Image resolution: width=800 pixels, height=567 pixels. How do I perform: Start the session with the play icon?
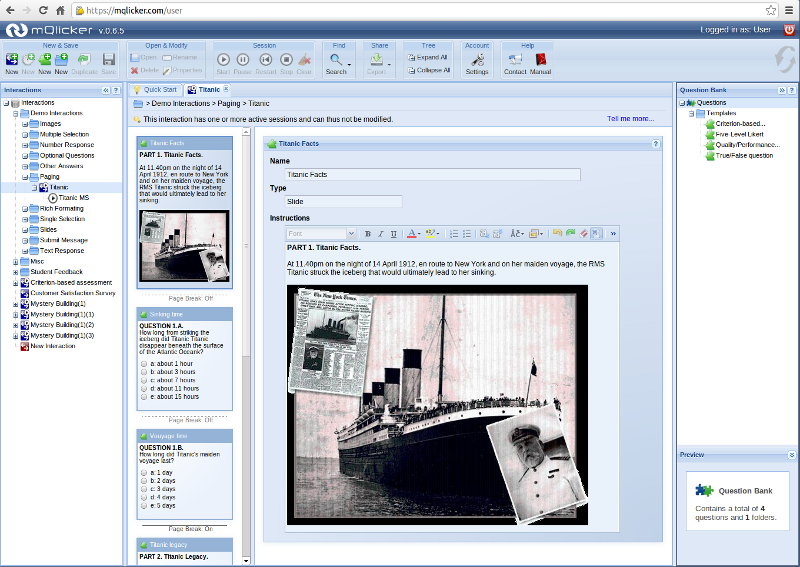[x=223, y=60]
